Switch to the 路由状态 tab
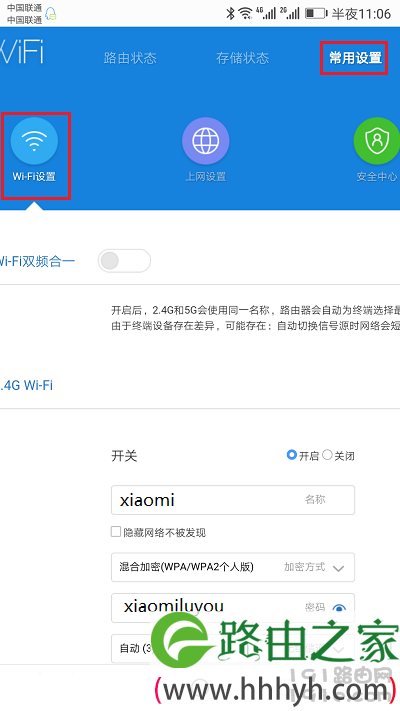Viewport: 400px width, 711px height. point(130,58)
